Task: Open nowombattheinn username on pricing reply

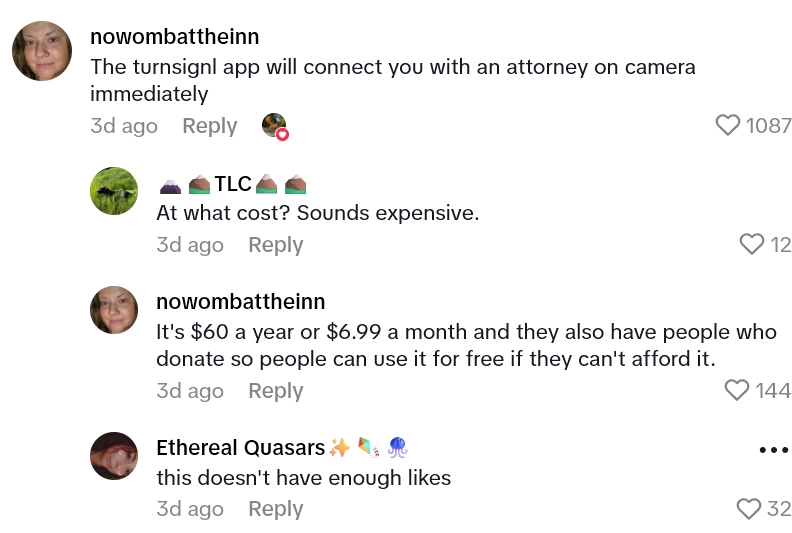Action: (x=240, y=302)
